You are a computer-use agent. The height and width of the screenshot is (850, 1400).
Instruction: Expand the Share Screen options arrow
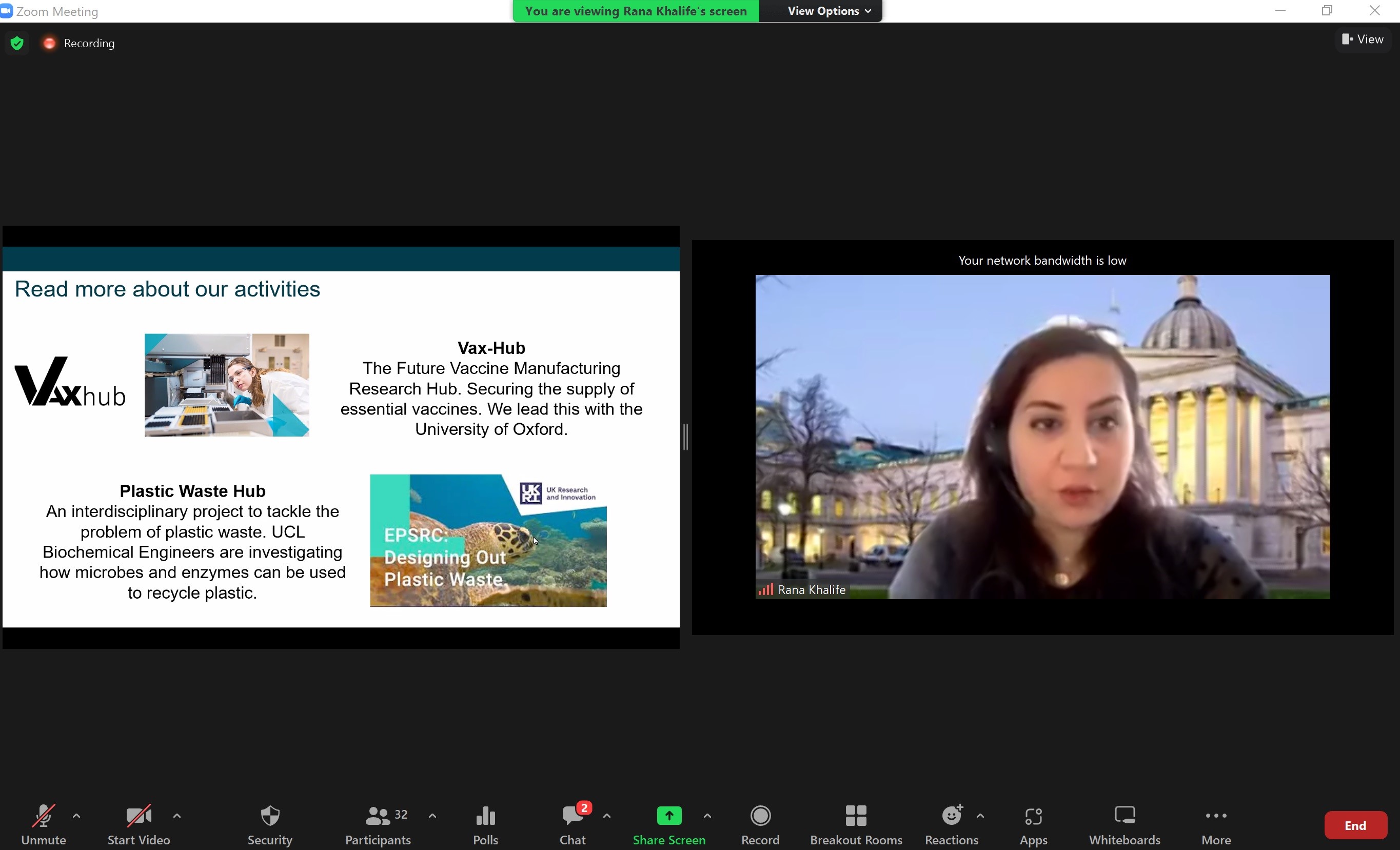click(x=707, y=816)
